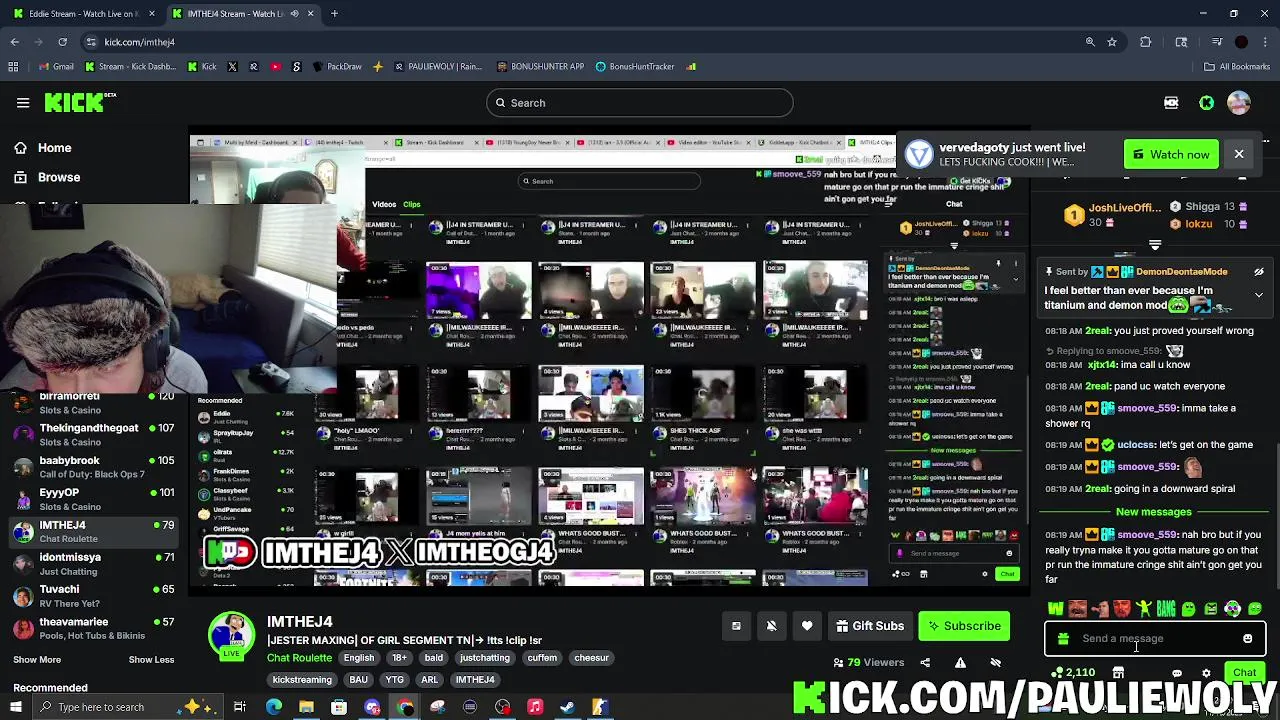Image resolution: width=1280 pixels, height=720 pixels.
Task: Click the gift icon in message box
Action: pyautogui.click(x=1063, y=638)
